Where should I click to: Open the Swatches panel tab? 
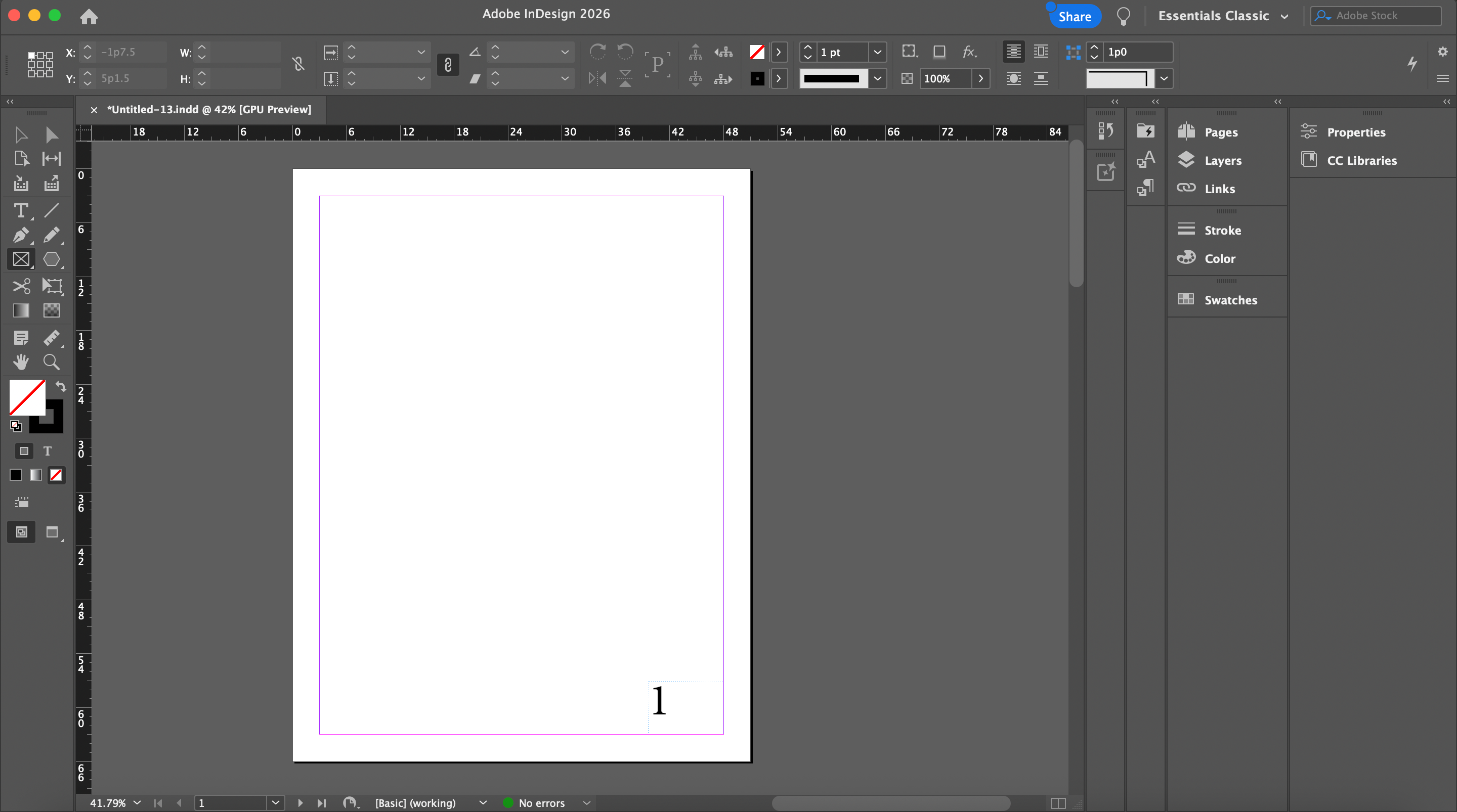coord(1230,300)
